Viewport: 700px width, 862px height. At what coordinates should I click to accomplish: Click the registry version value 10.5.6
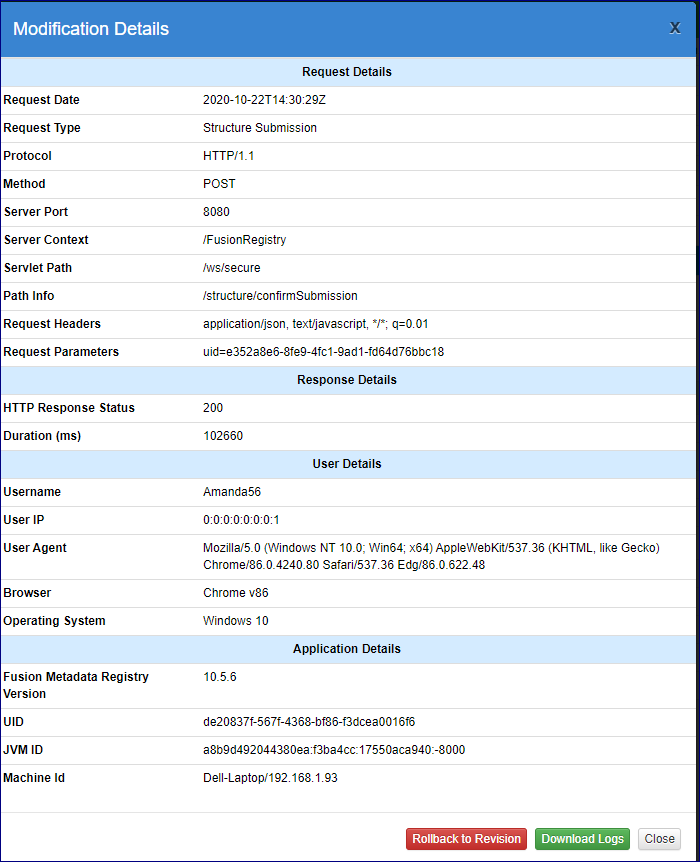click(x=220, y=677)
